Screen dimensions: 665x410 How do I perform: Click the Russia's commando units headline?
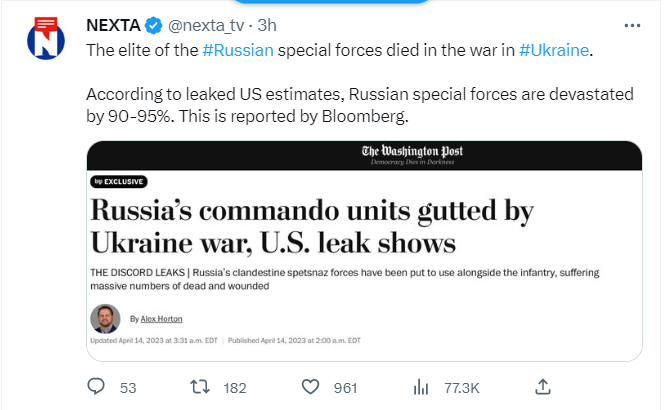(x=312, y=227)
